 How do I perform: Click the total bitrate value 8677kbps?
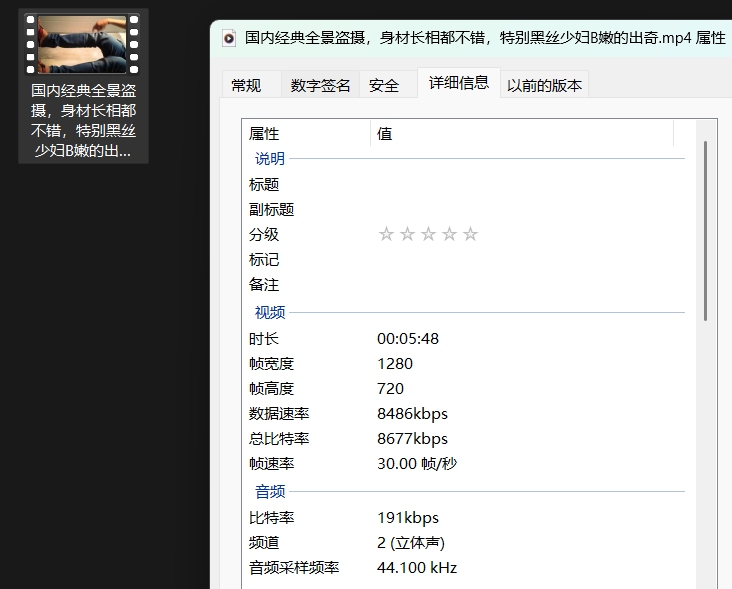(x=412, y=439)
